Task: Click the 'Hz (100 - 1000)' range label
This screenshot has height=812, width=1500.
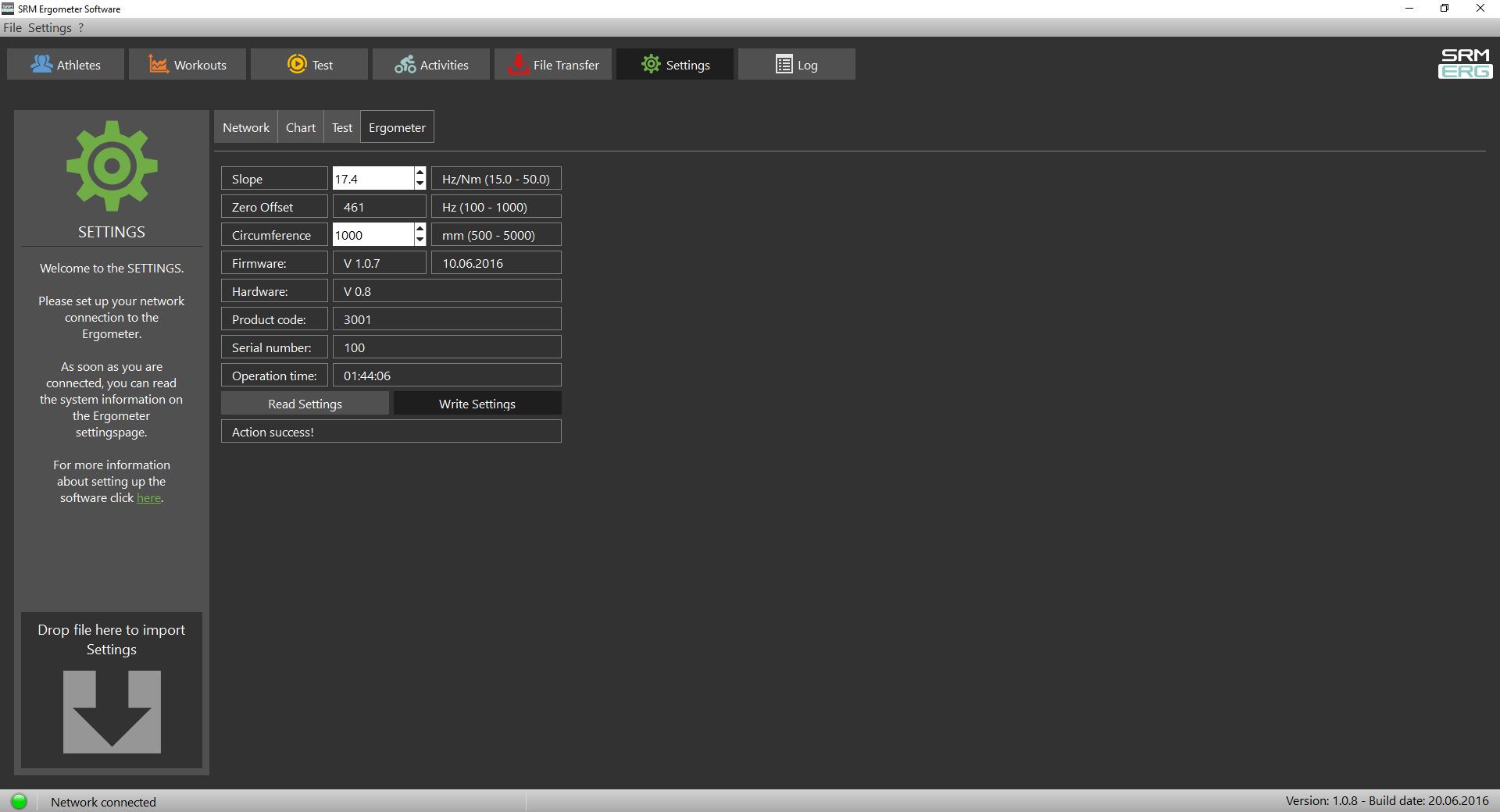Action: (496, 207)
